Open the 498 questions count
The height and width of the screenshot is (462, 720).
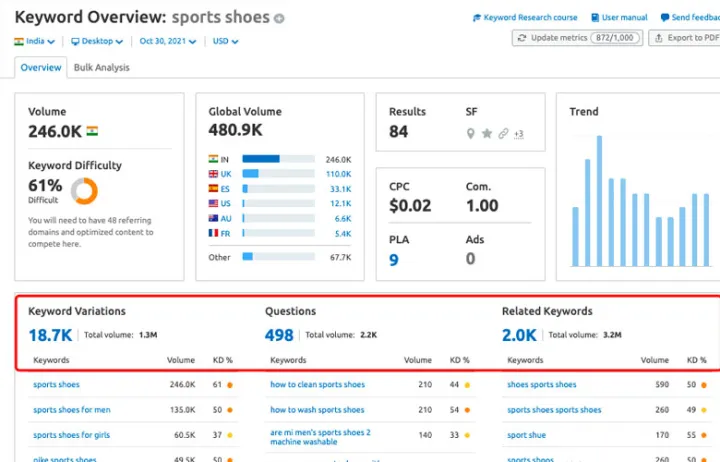point(279,335)
